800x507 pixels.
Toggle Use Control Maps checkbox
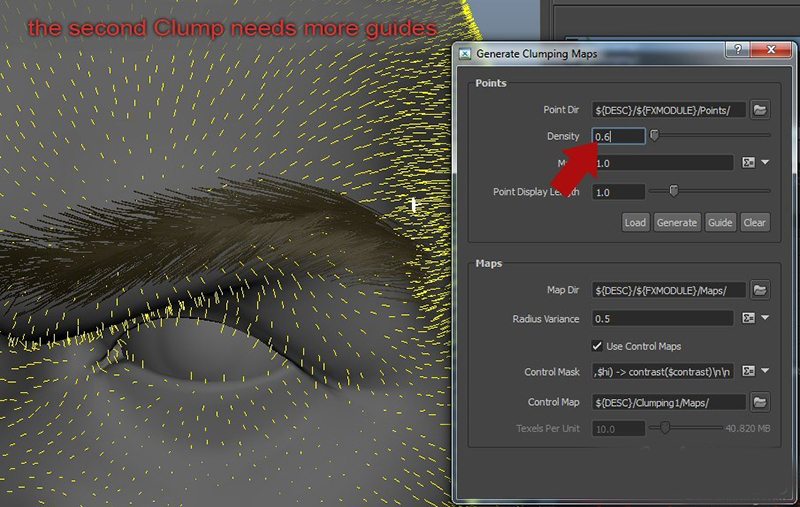pos(597,346)
